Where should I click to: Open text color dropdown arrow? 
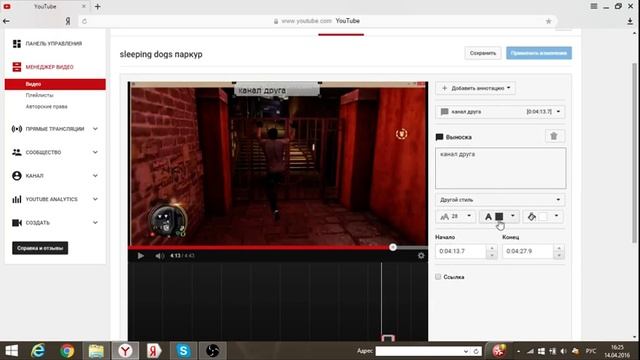[x=513, y=216]
